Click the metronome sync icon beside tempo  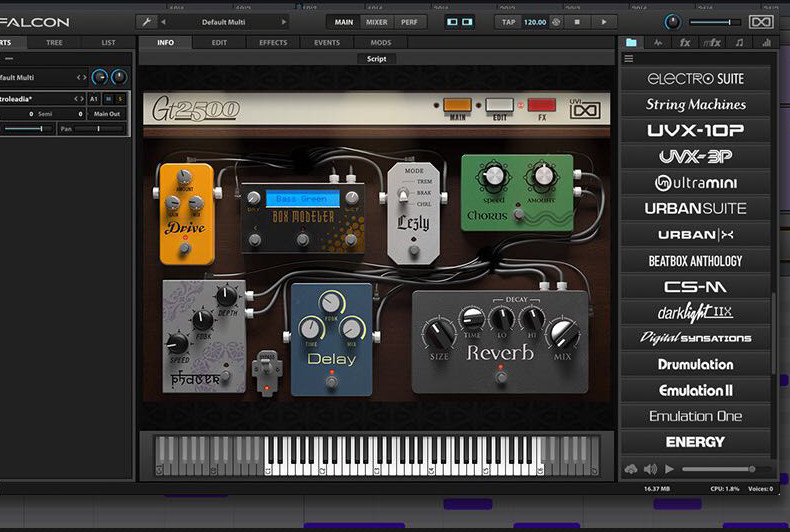point(556,22)
